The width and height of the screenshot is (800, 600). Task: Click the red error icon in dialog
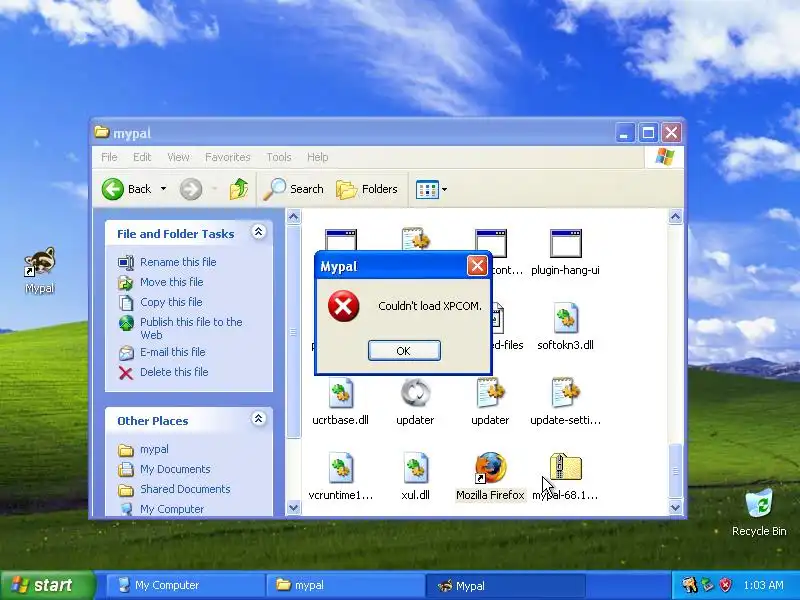pos(343,306)
